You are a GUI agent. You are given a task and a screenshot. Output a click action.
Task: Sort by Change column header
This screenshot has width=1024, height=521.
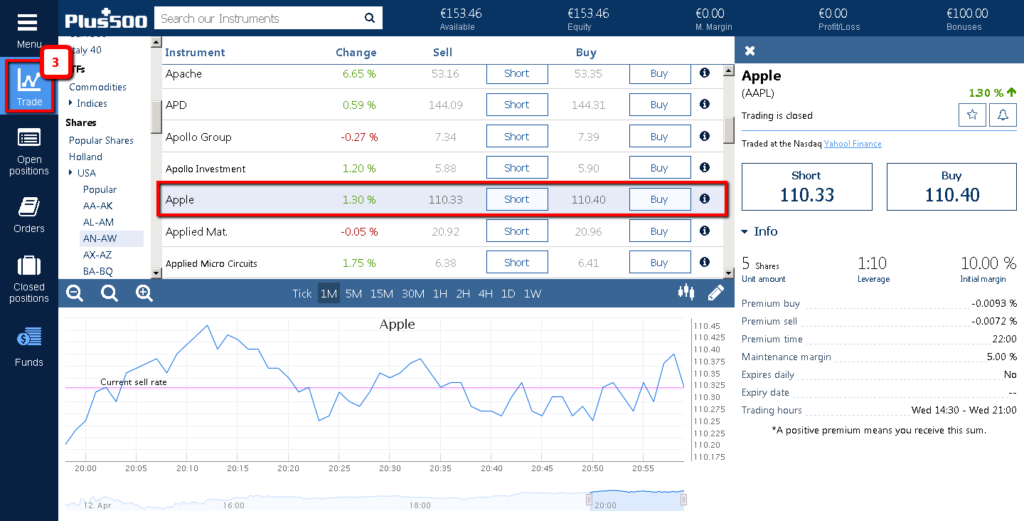(356, 53)
